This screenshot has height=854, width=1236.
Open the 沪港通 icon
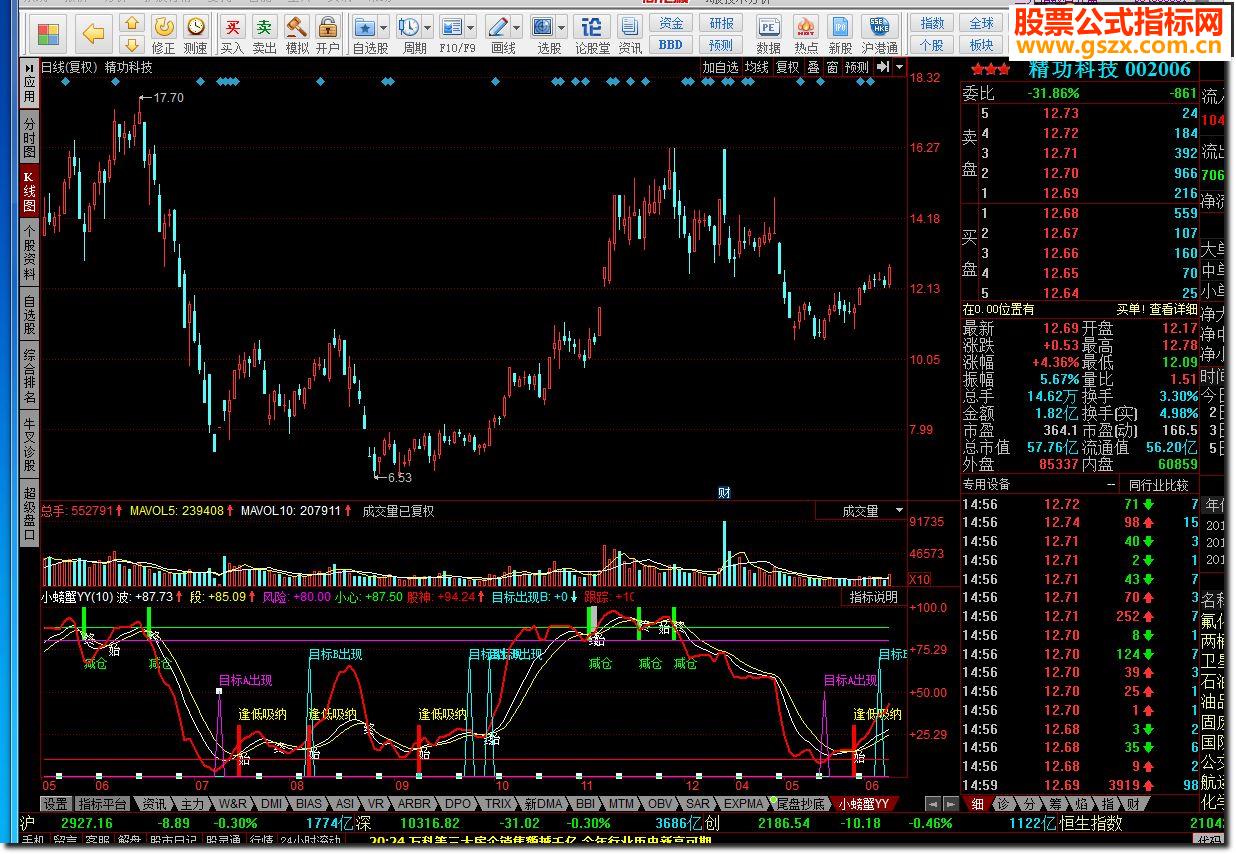[x=879, y=35]
